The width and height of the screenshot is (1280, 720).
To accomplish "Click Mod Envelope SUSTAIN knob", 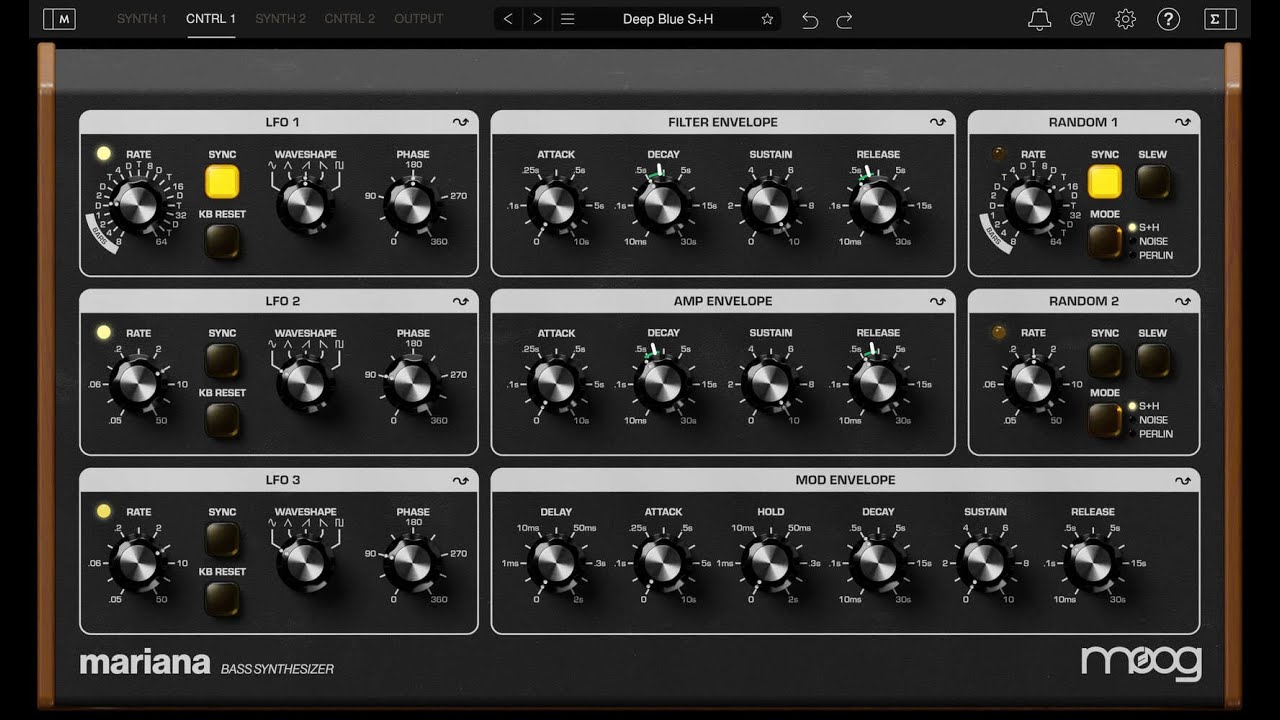I will [x=985, y=563].
